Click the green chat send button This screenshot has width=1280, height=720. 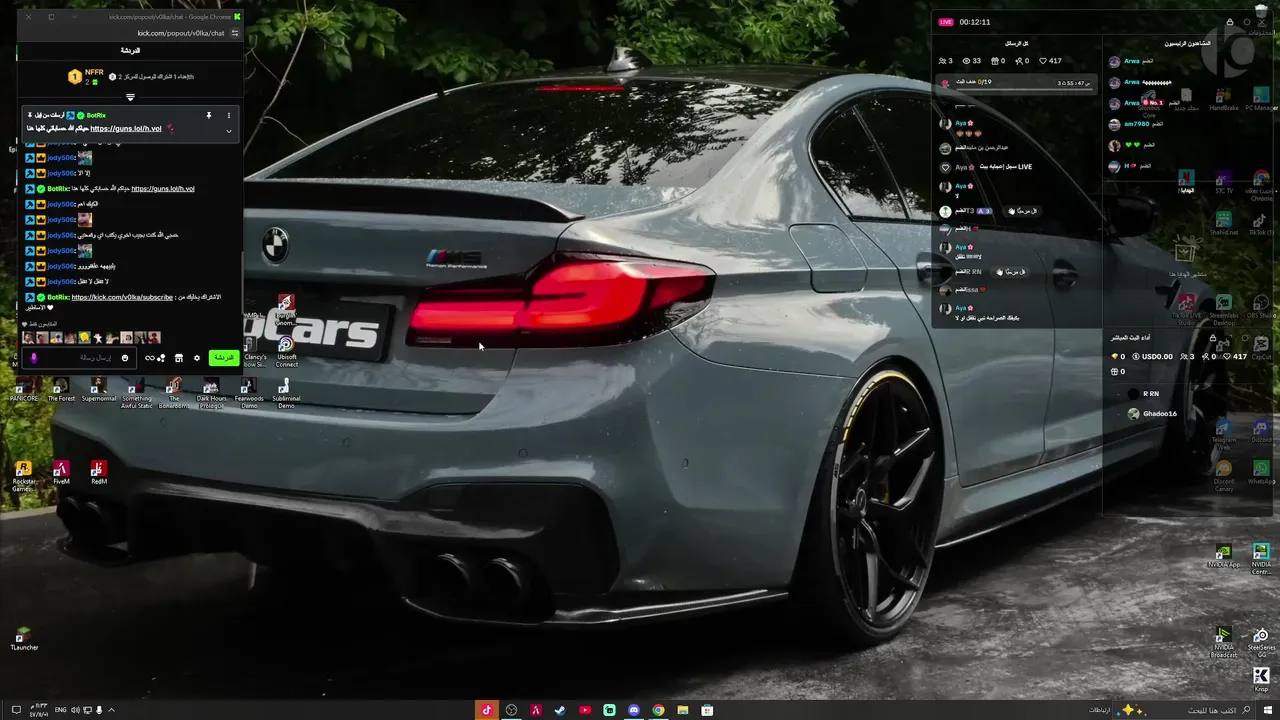click(x=224, y=358)
